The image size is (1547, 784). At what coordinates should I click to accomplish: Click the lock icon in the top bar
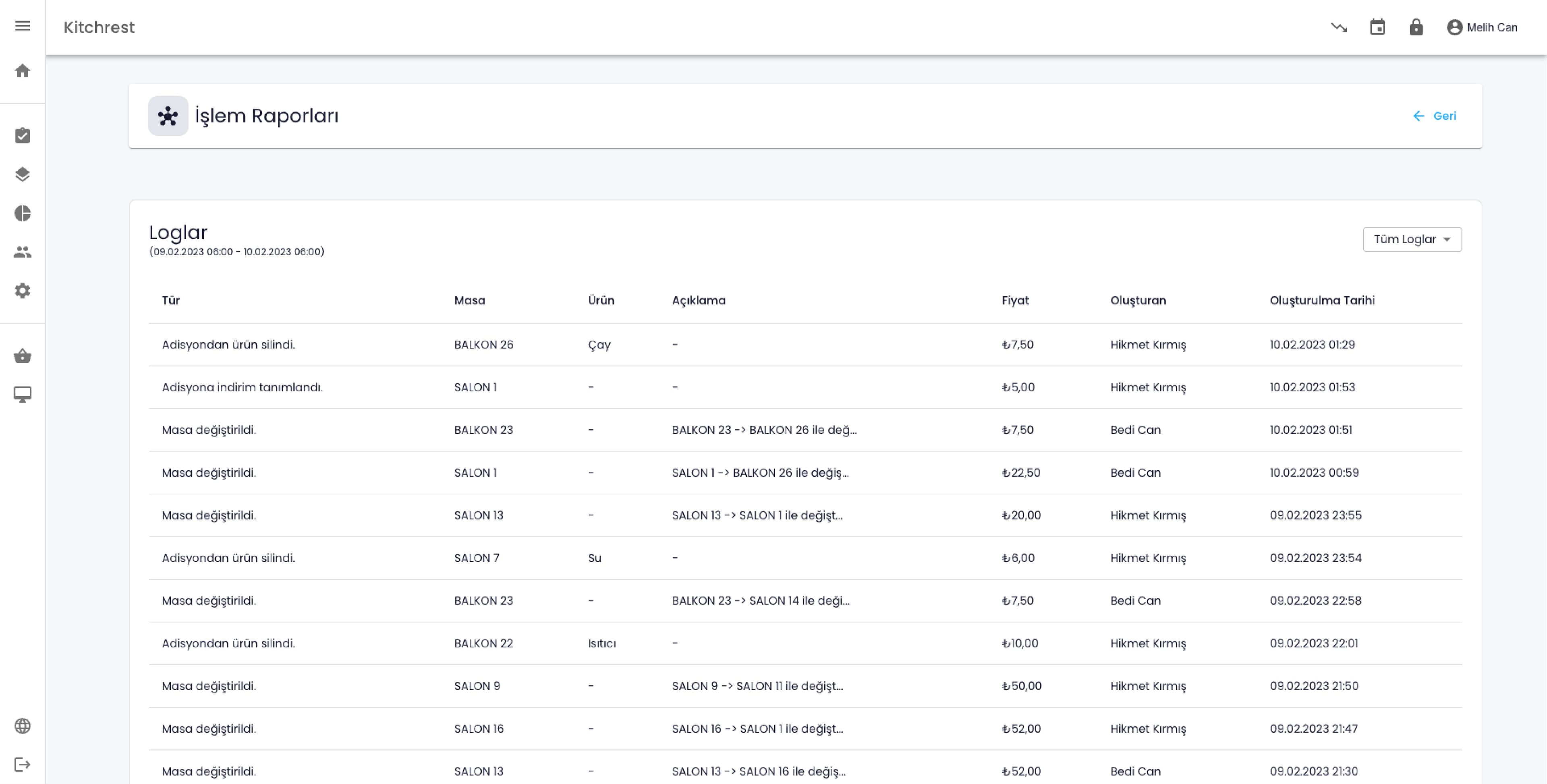[1416, 28]
